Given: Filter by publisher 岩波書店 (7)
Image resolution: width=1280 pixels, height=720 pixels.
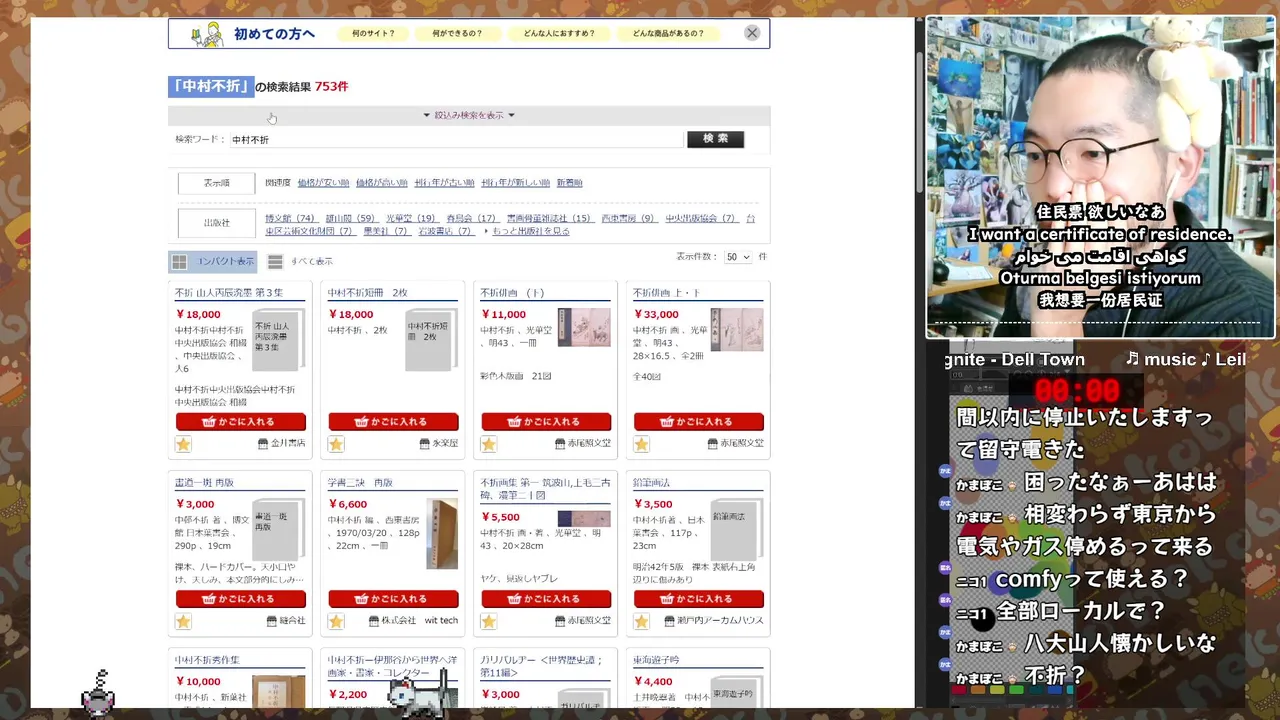Looking at the screenshot, I should 446,231.
